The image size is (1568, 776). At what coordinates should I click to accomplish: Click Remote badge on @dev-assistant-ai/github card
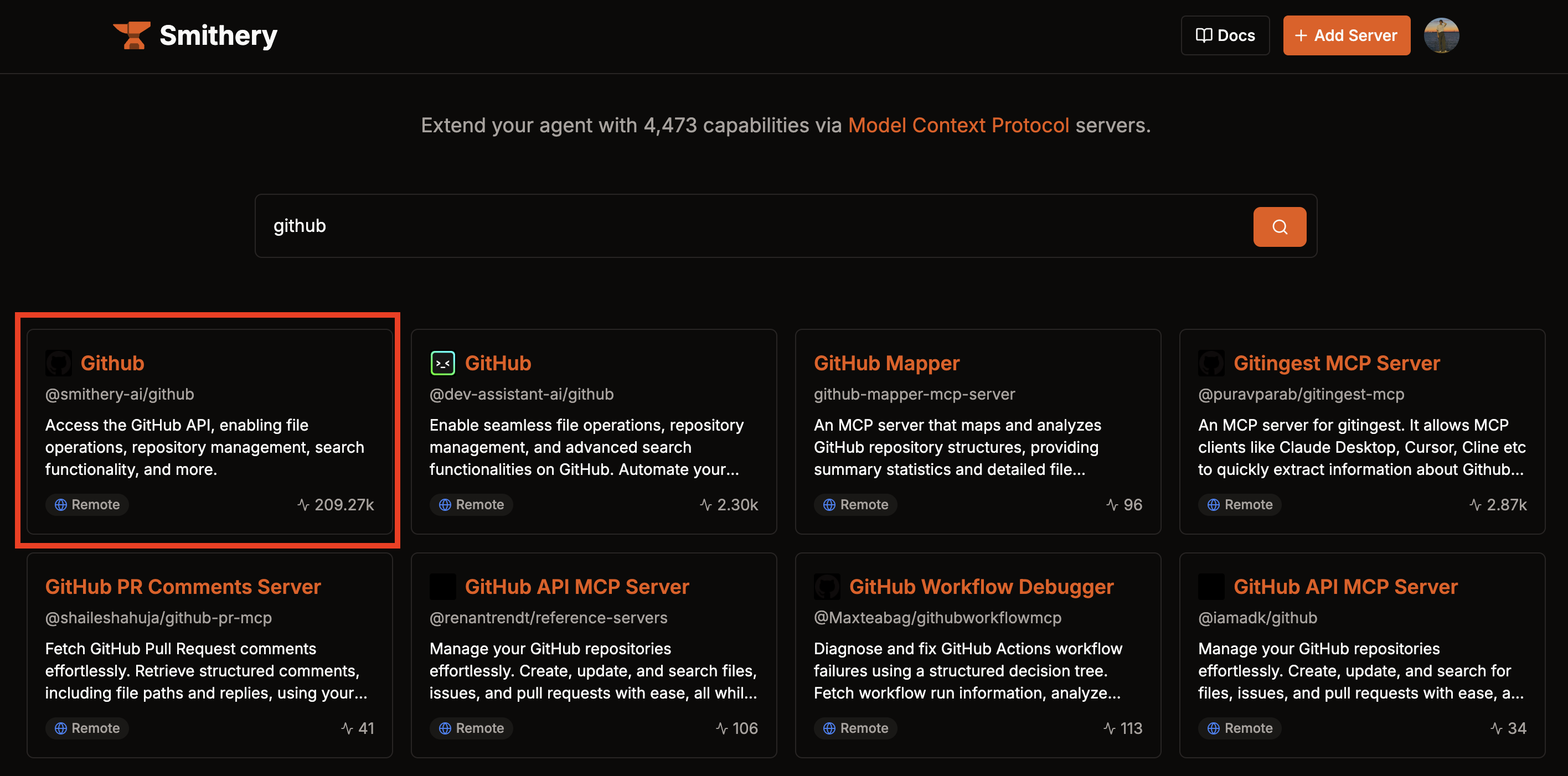point(471,505)
